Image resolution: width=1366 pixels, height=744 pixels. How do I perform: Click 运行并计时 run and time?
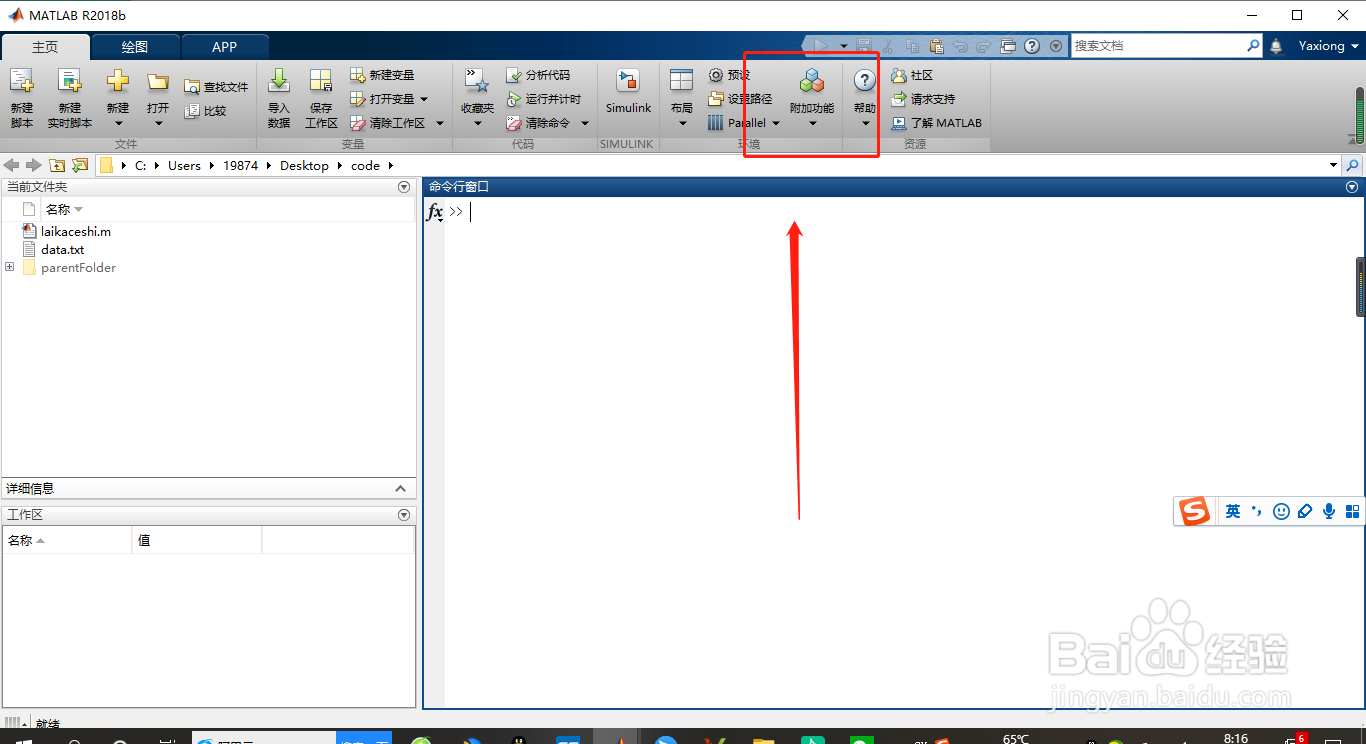click(x=543, y=99)
